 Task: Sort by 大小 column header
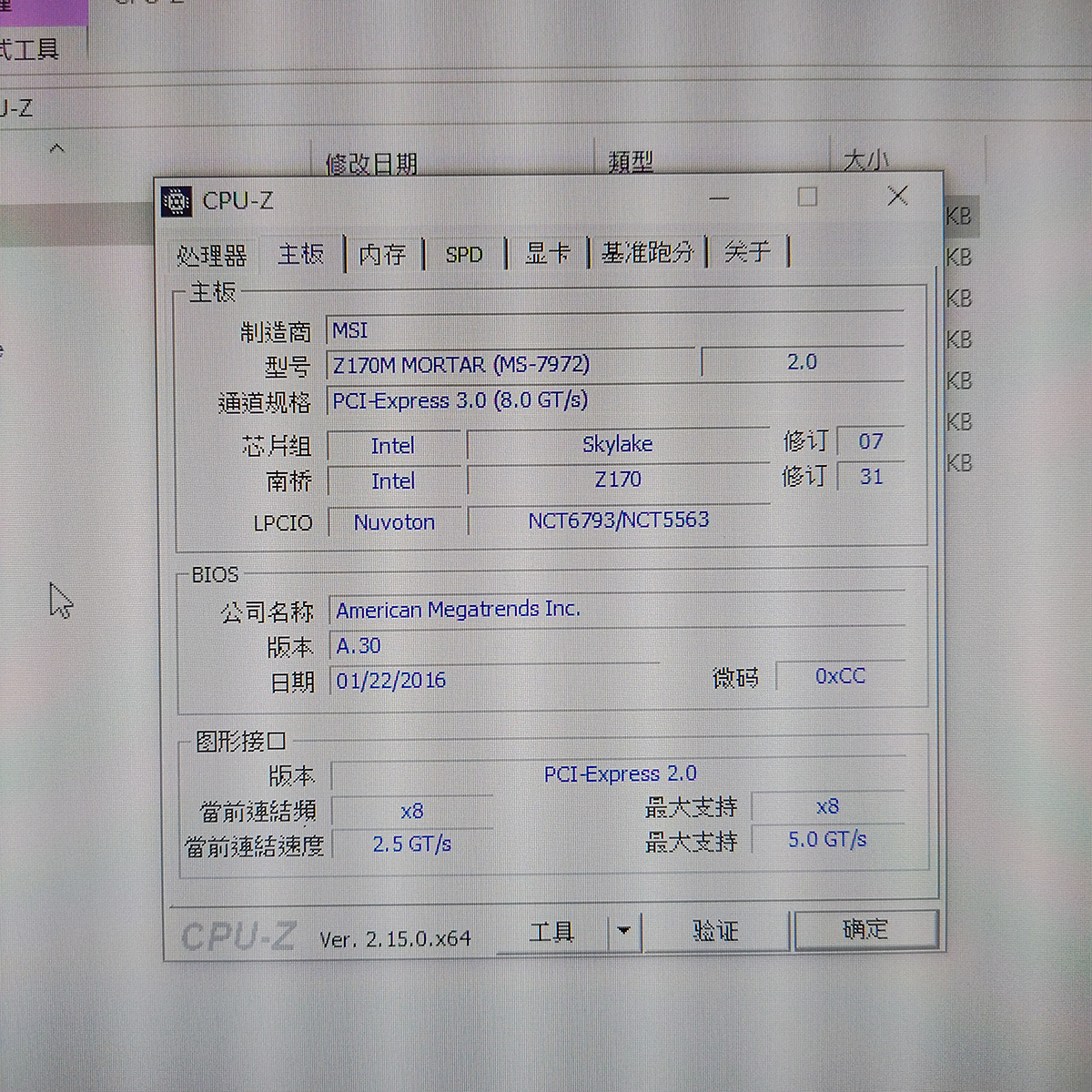point(864,160)
